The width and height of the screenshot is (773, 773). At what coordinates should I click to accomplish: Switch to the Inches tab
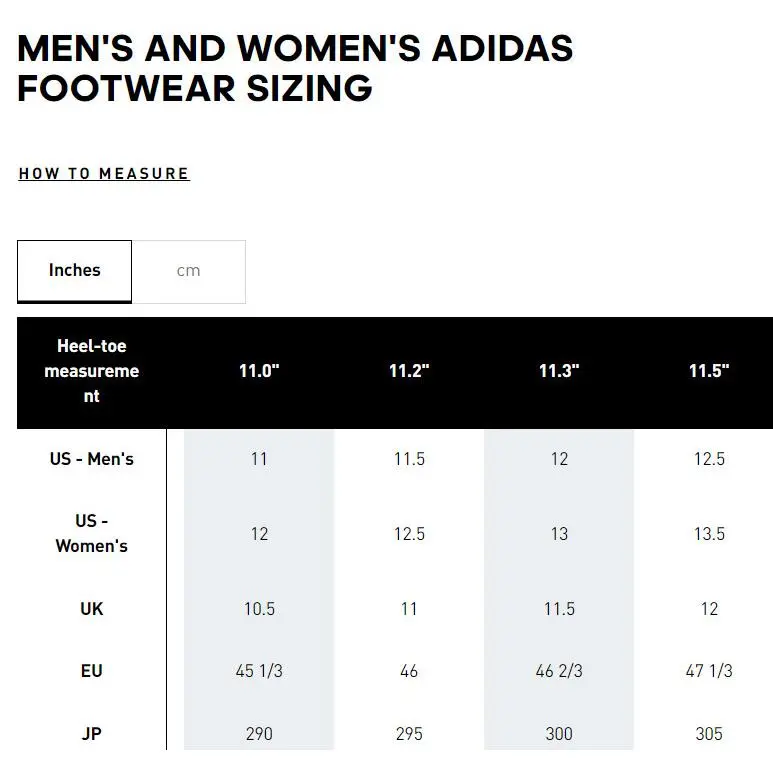coord(74,271)
